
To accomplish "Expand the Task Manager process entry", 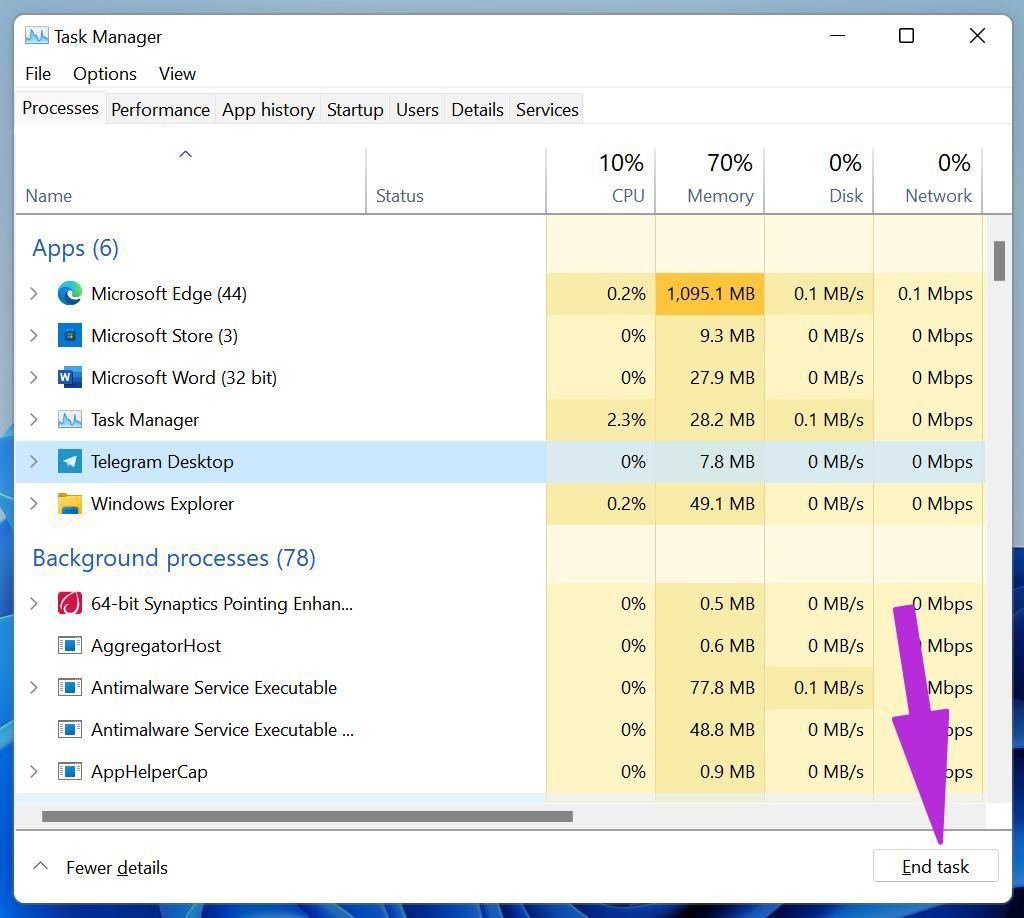I will (34, 420).
